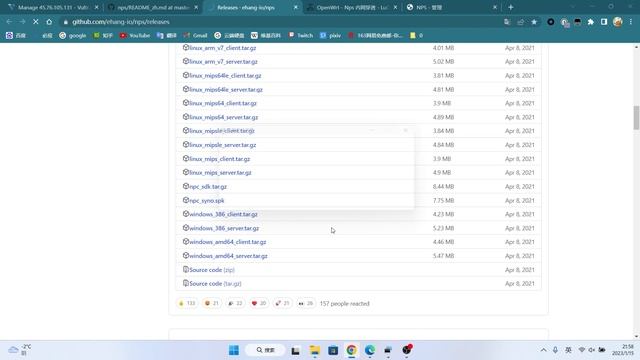Download linux_mips_client.tar.gz

pos(220,159)
